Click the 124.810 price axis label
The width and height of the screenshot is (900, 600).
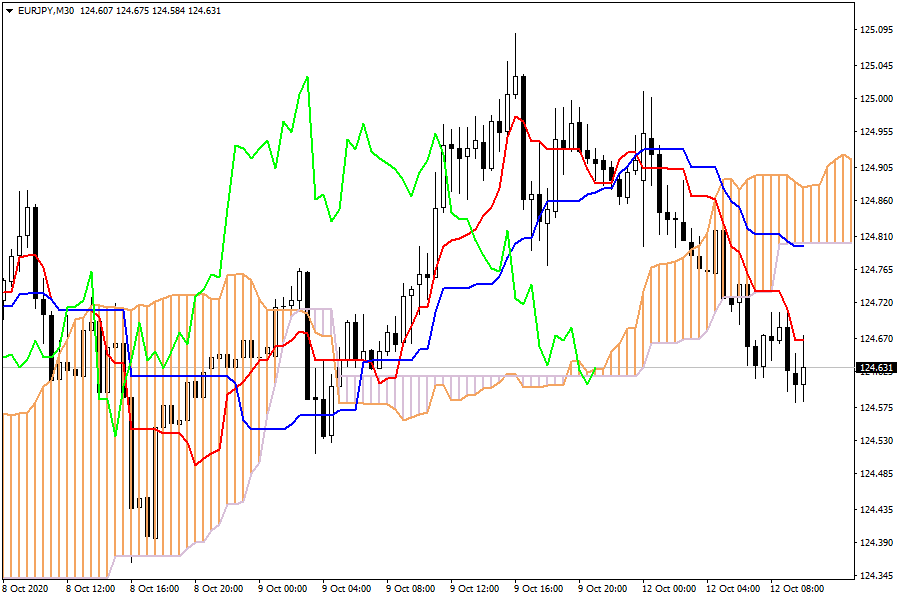(x=876, y=237)
